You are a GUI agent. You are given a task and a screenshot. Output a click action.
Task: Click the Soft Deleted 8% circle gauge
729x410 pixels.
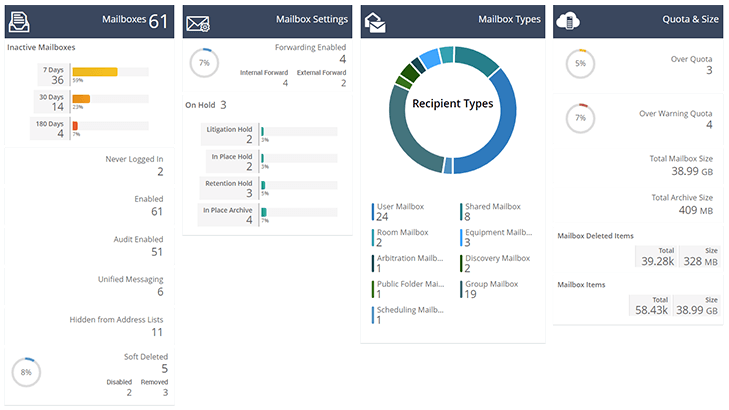pos(27,372)
